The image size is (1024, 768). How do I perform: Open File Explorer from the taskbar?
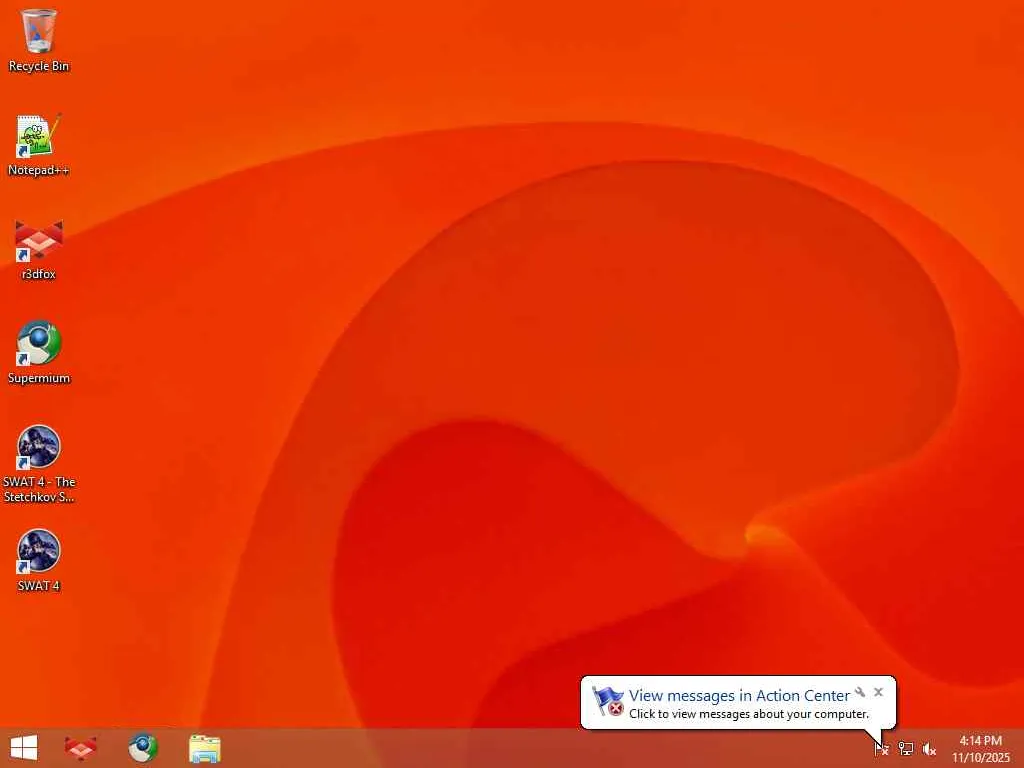pyautogui.click(x=204, y=748)
